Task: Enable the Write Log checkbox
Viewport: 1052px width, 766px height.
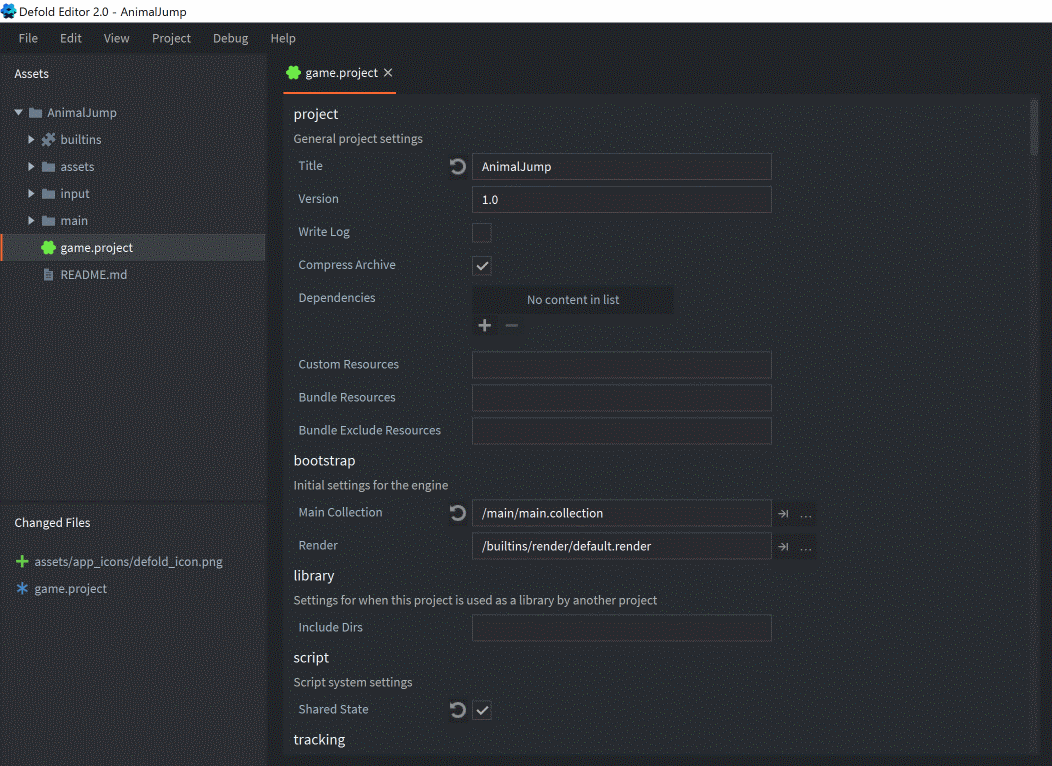Action: [482, 233]
